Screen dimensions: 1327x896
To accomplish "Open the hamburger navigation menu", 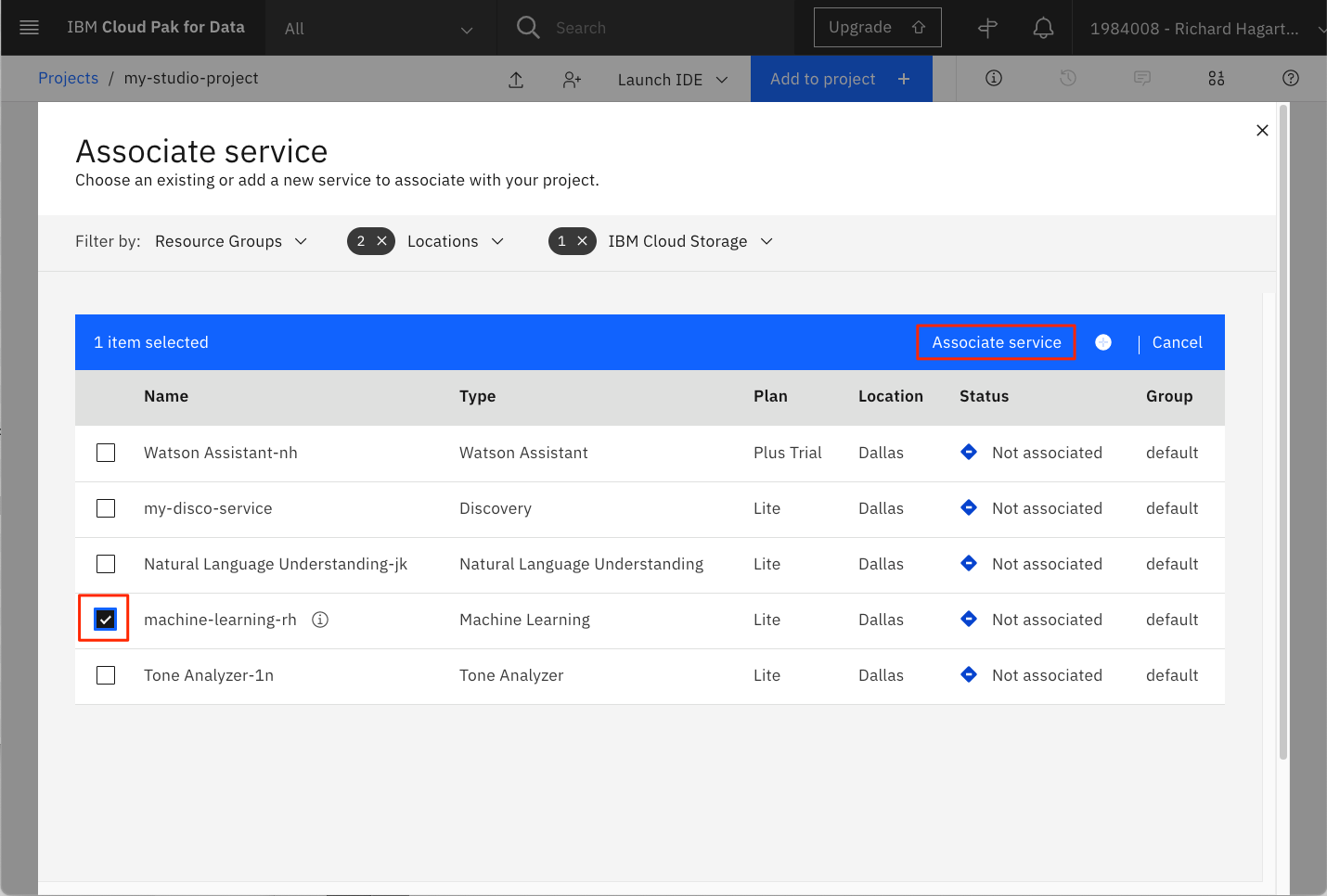I will click(x=29, y=28).
